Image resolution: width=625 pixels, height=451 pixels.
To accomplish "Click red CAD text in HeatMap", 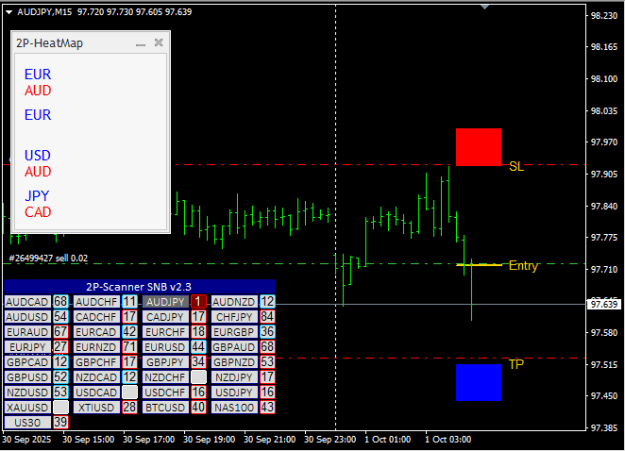I will tap(38, 212).
